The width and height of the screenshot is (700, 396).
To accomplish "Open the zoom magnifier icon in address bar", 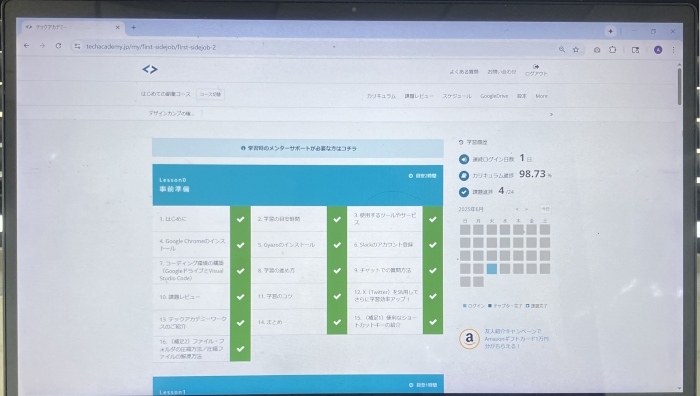I will (x=562, y=50).
